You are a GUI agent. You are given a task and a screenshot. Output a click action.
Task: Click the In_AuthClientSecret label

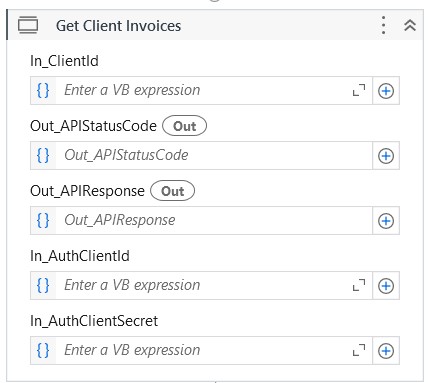pos(94,321)
